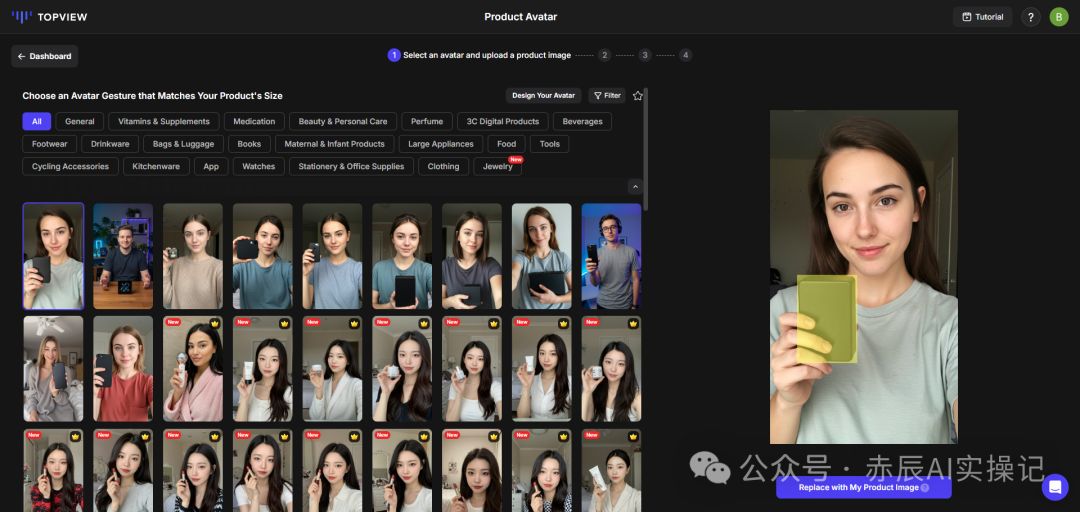
Task: Click step 2 in progress indicator
Action: click(x=604, y=55)
